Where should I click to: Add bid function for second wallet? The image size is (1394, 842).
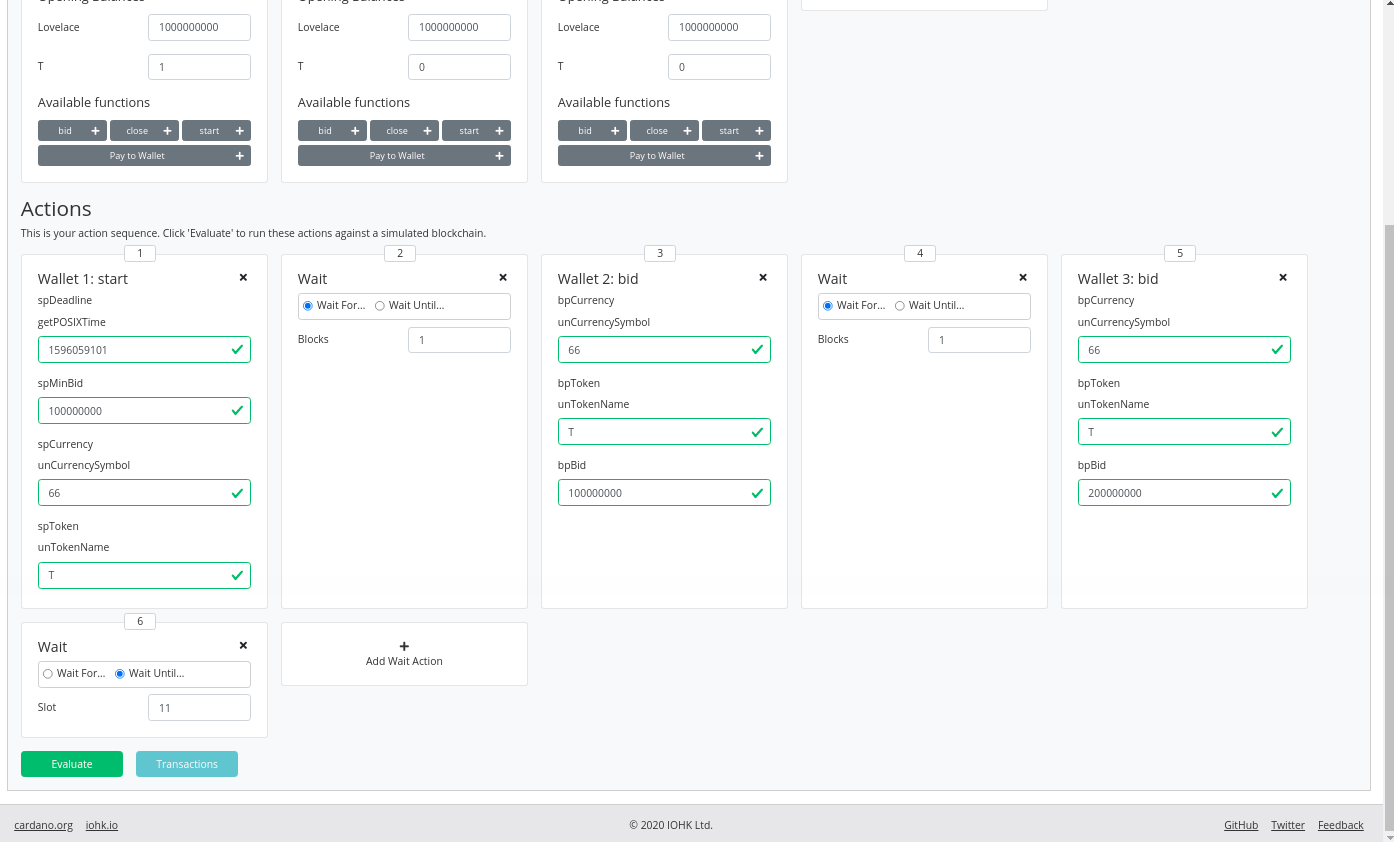click(x=332, y=131)
